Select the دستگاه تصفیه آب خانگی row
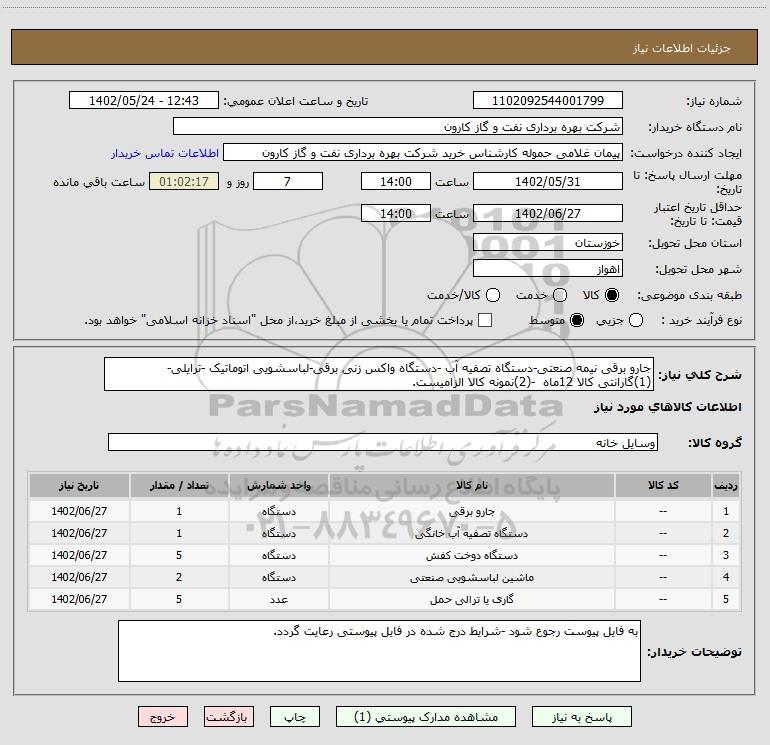Viewport: 770px width, 745px height. [385, 533]
